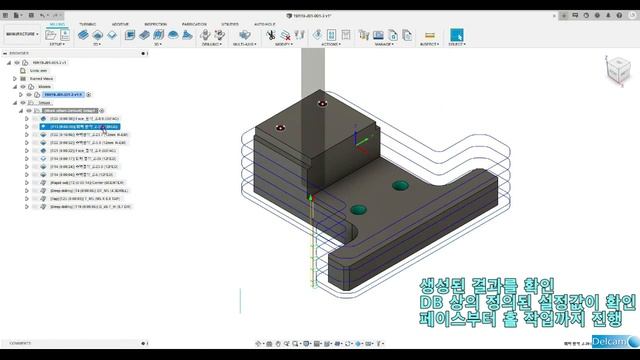640x360 pixels.
Task: Open Post Process from Actions
Action: tap(331, 35)
